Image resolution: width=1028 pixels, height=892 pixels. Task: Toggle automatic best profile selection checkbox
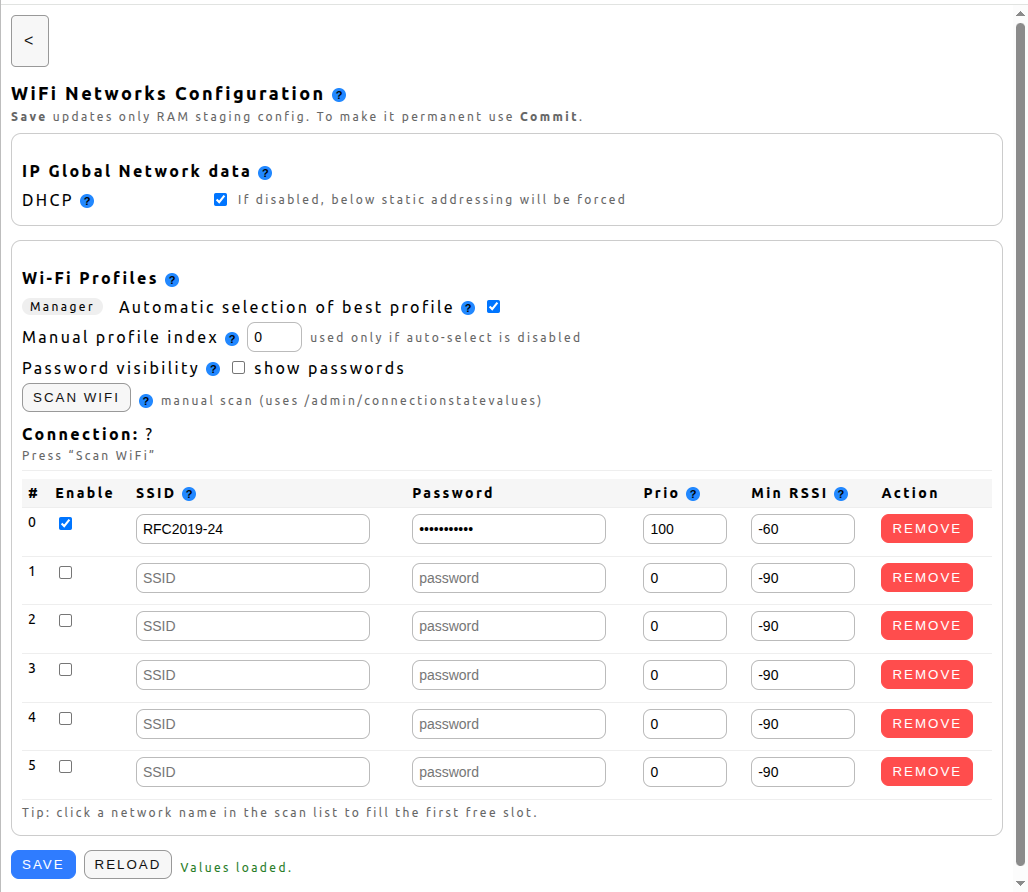[x=493, y=306]
